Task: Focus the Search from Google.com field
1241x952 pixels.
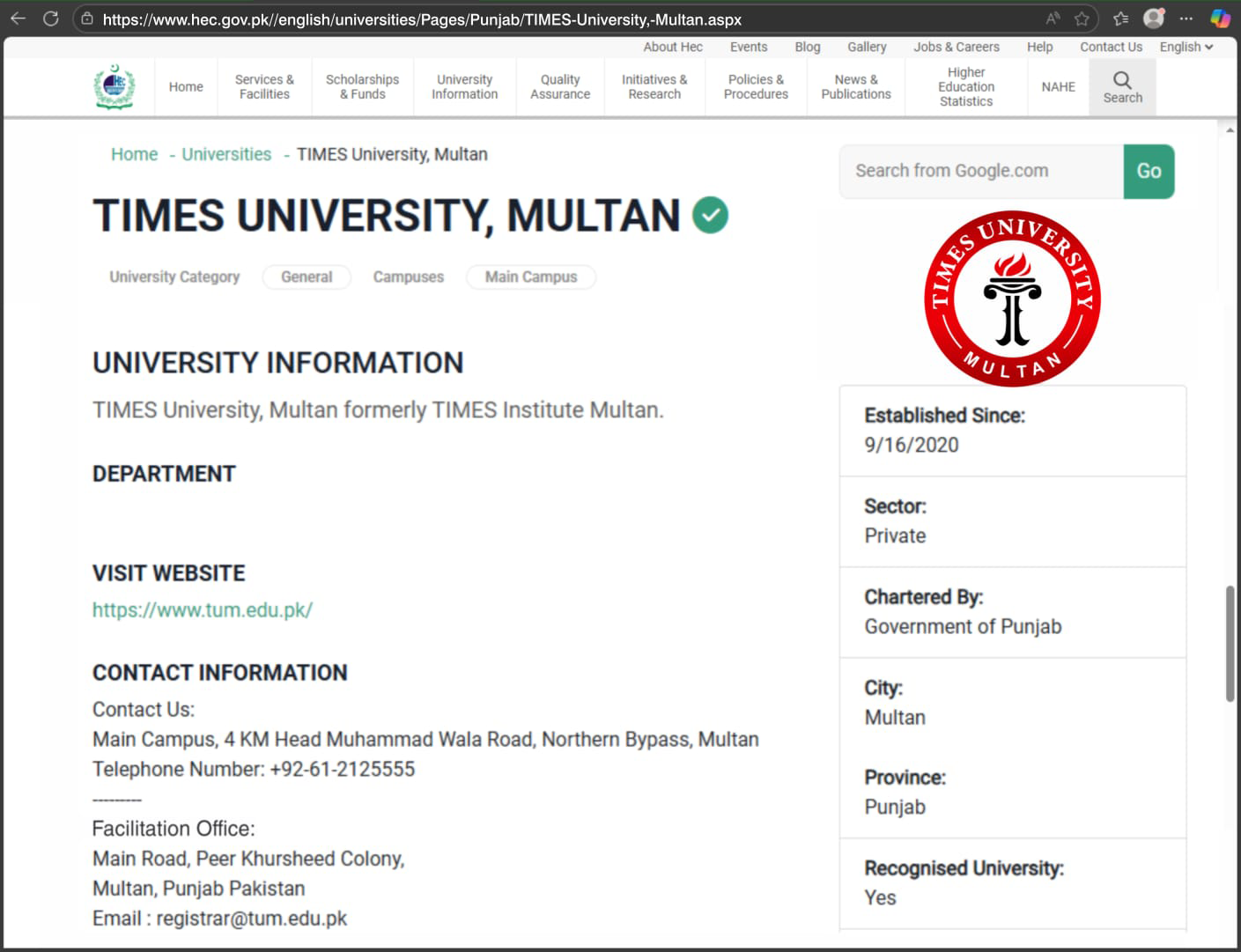Action: coord(981,171)
